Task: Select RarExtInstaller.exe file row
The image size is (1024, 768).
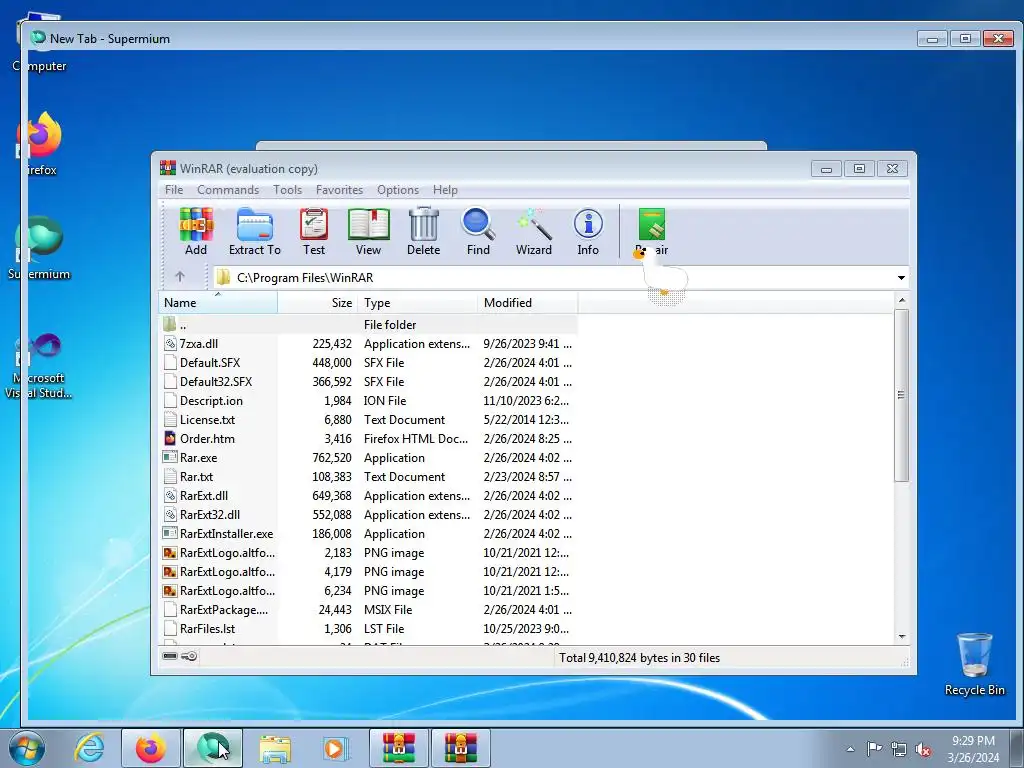Action: pyautogui.click(x=368, y=534)
